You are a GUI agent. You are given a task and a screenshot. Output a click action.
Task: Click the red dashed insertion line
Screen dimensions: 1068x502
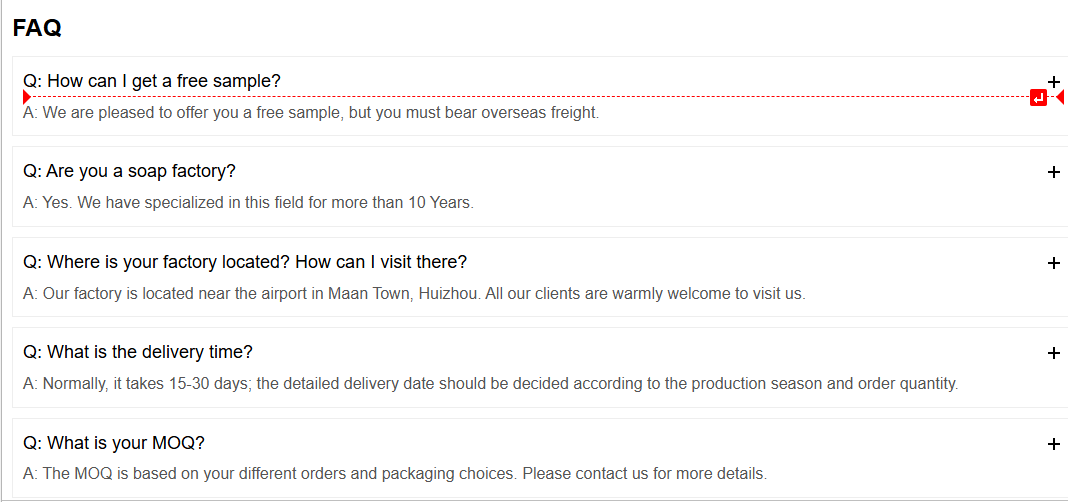pyautogui.click(x=530, y=98)
